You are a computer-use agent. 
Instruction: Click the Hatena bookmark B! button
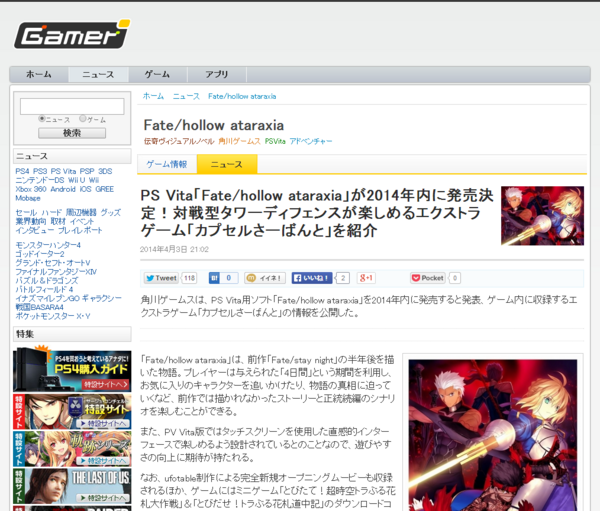pos(214,278)
